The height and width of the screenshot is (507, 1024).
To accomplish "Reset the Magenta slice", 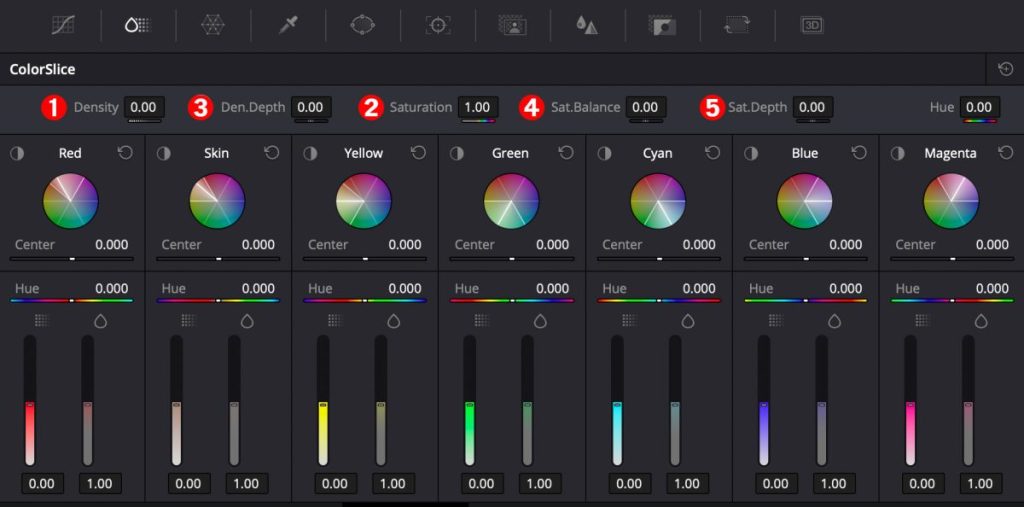I will (1006, 153).
